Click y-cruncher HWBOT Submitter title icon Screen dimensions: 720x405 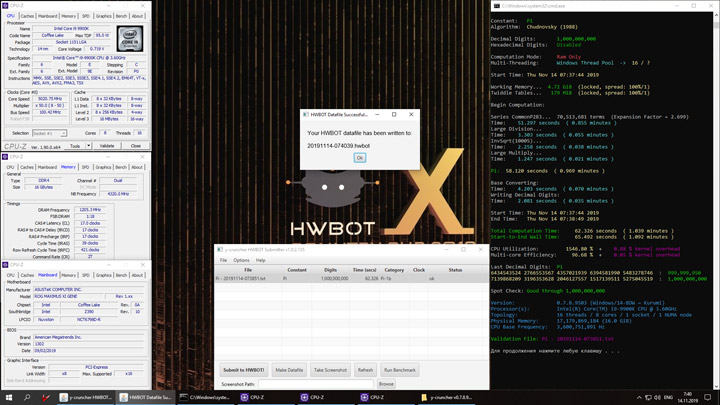(219, 250)
